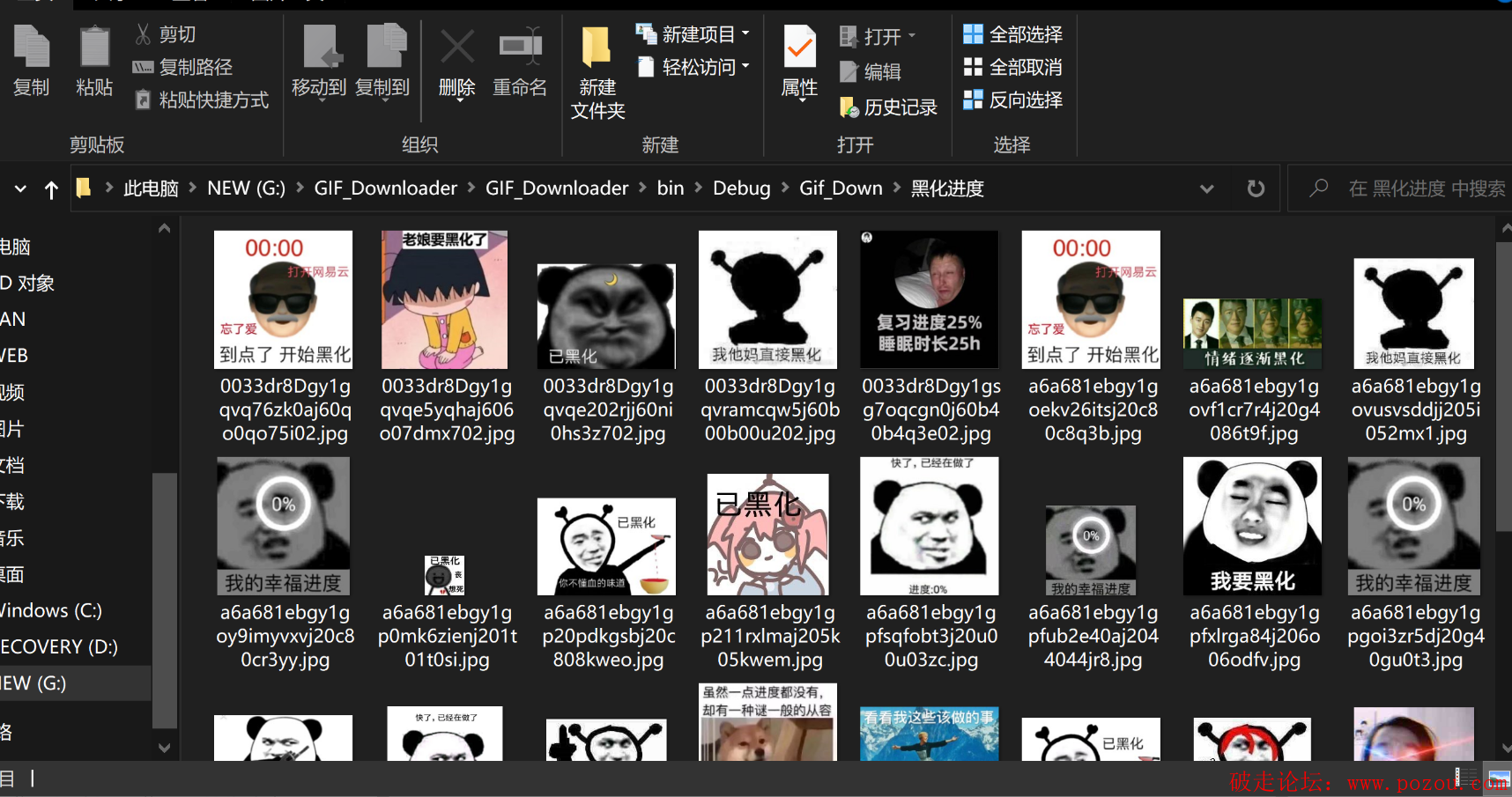Select a6a681ebgy1gpgoi3zr5dj20g40gu0t3.jpg thumbnail
This screenshot has height=797, width=1512.
[x=1414, y=526]
